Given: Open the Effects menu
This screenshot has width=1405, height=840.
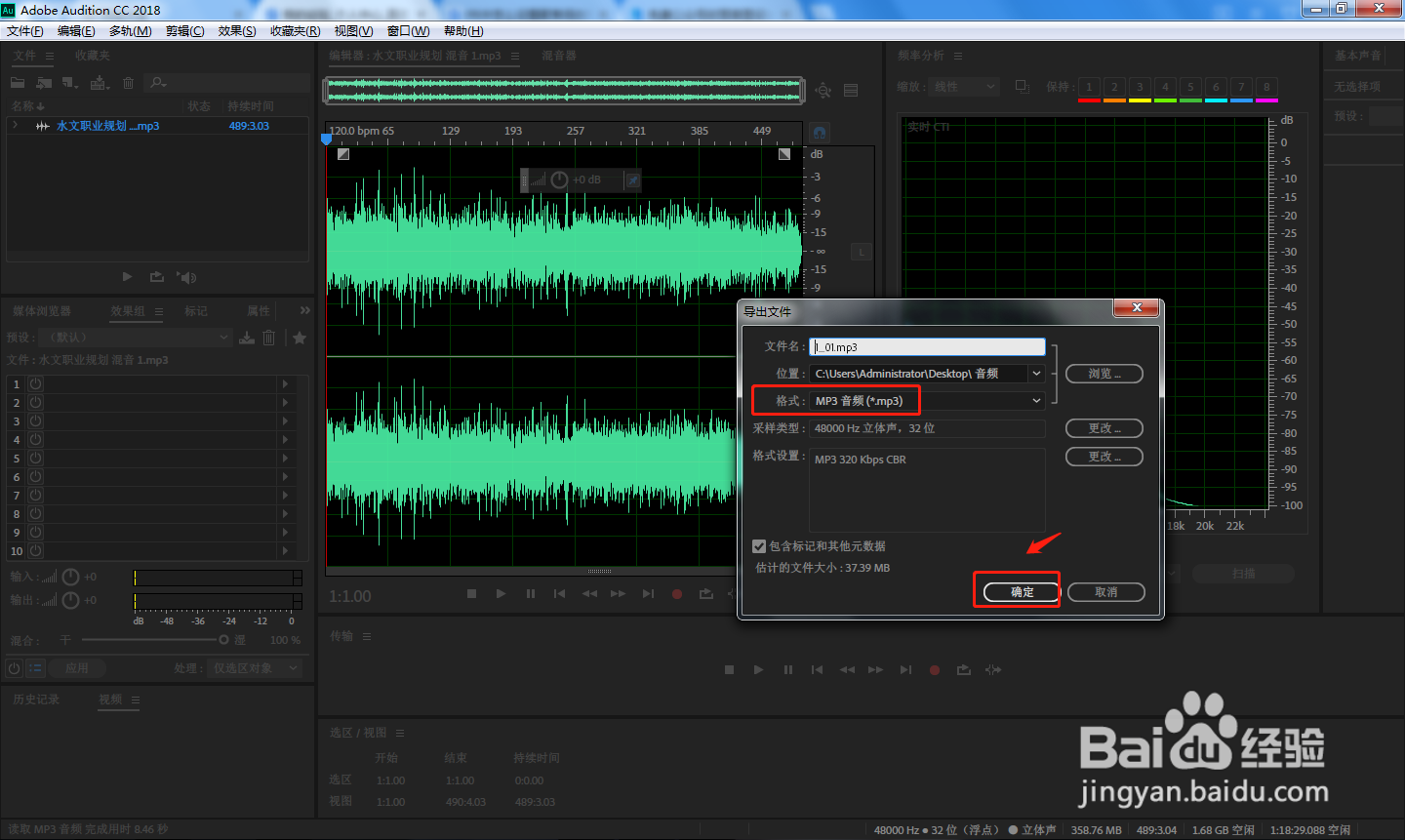Looking at the screenshot, I should tap(237, 31).
